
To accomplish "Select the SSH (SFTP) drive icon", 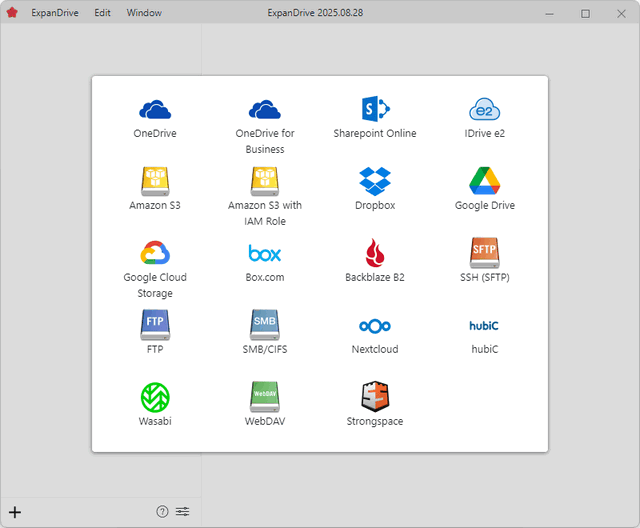I will click(x=484, y=253).
